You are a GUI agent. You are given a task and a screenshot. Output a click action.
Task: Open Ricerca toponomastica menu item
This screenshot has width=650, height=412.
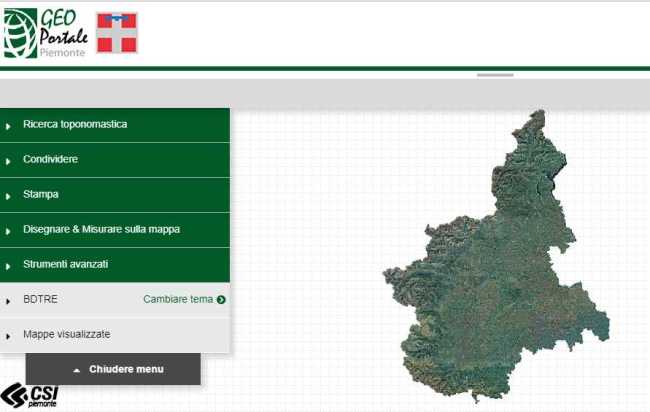[x=75, y=125]
